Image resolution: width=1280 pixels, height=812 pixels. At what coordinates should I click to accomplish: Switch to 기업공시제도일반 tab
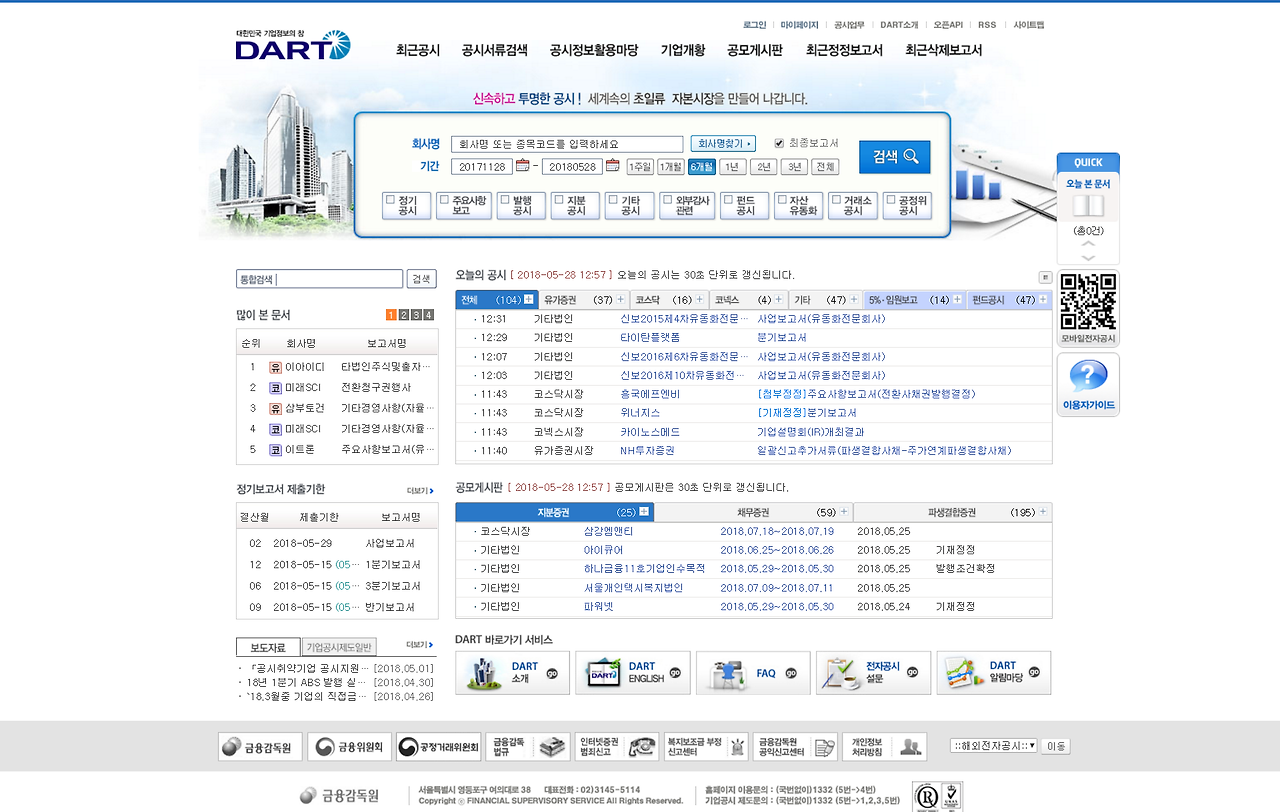[339, 647]
